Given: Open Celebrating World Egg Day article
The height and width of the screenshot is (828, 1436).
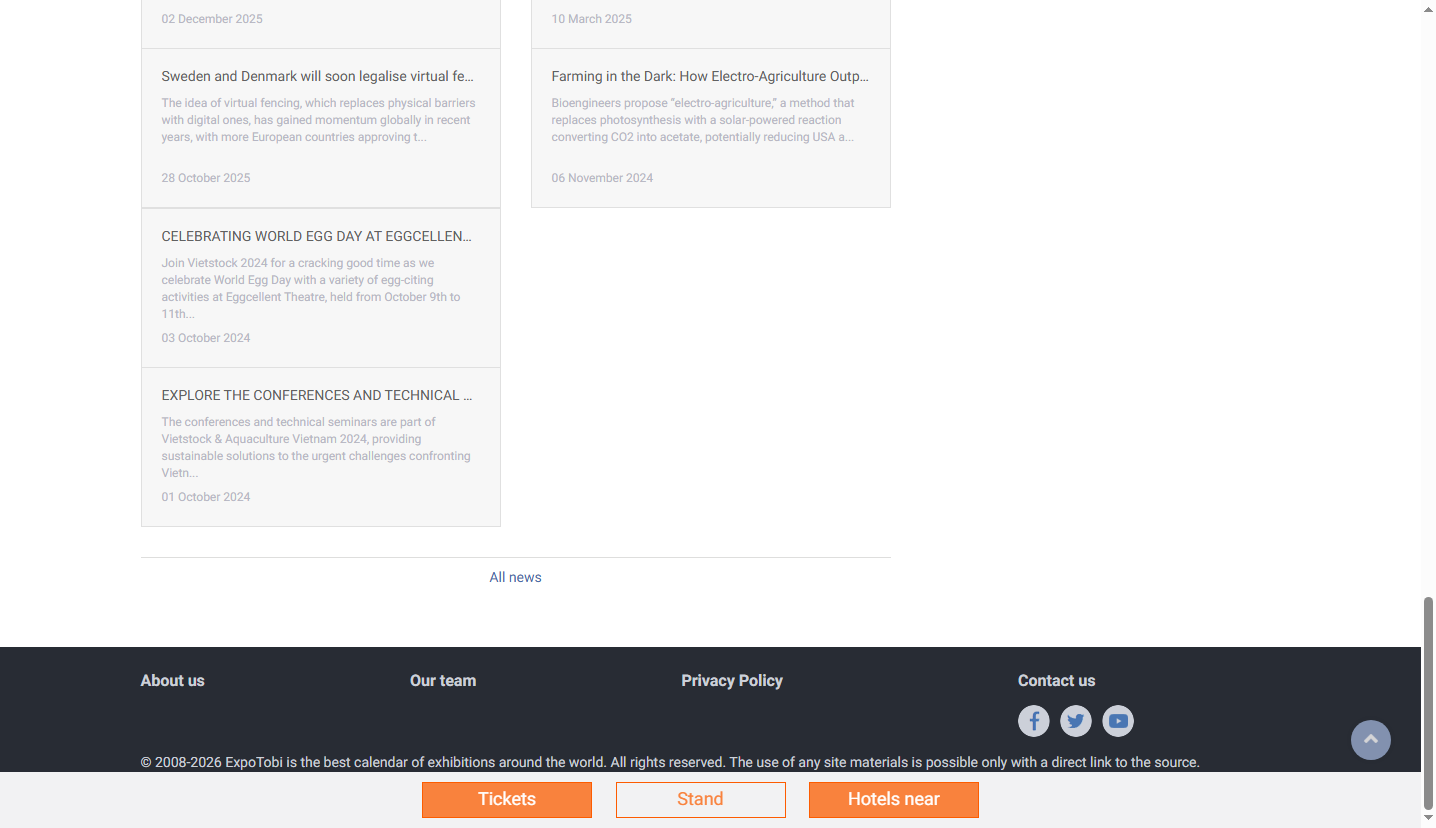Looking at the screenshot, I should point(317,236).
